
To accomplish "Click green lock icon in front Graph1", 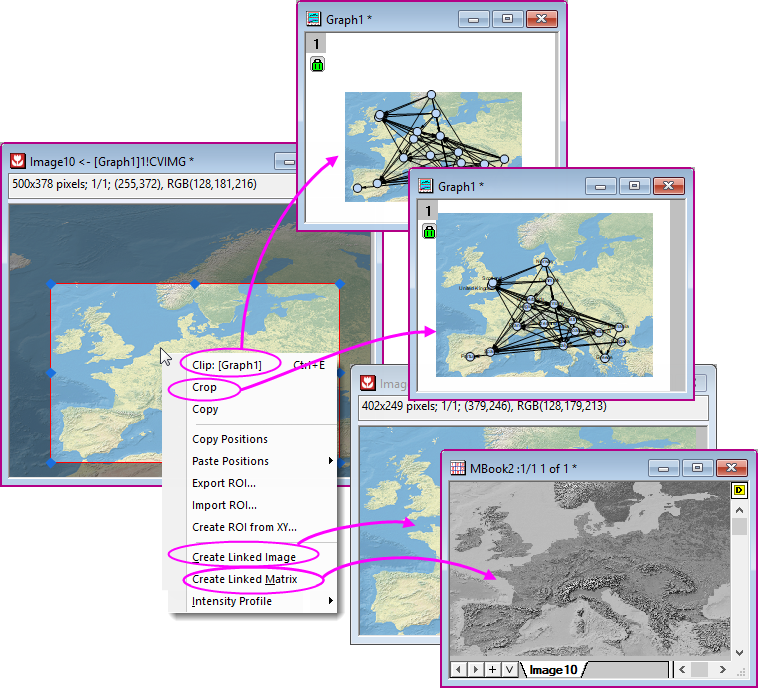I will point(429,232).
